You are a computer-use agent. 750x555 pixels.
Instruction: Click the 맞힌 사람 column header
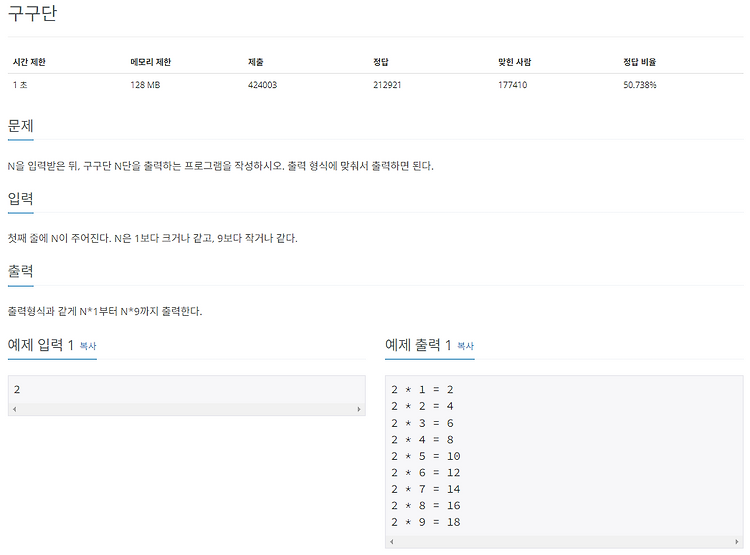point(515,62)
